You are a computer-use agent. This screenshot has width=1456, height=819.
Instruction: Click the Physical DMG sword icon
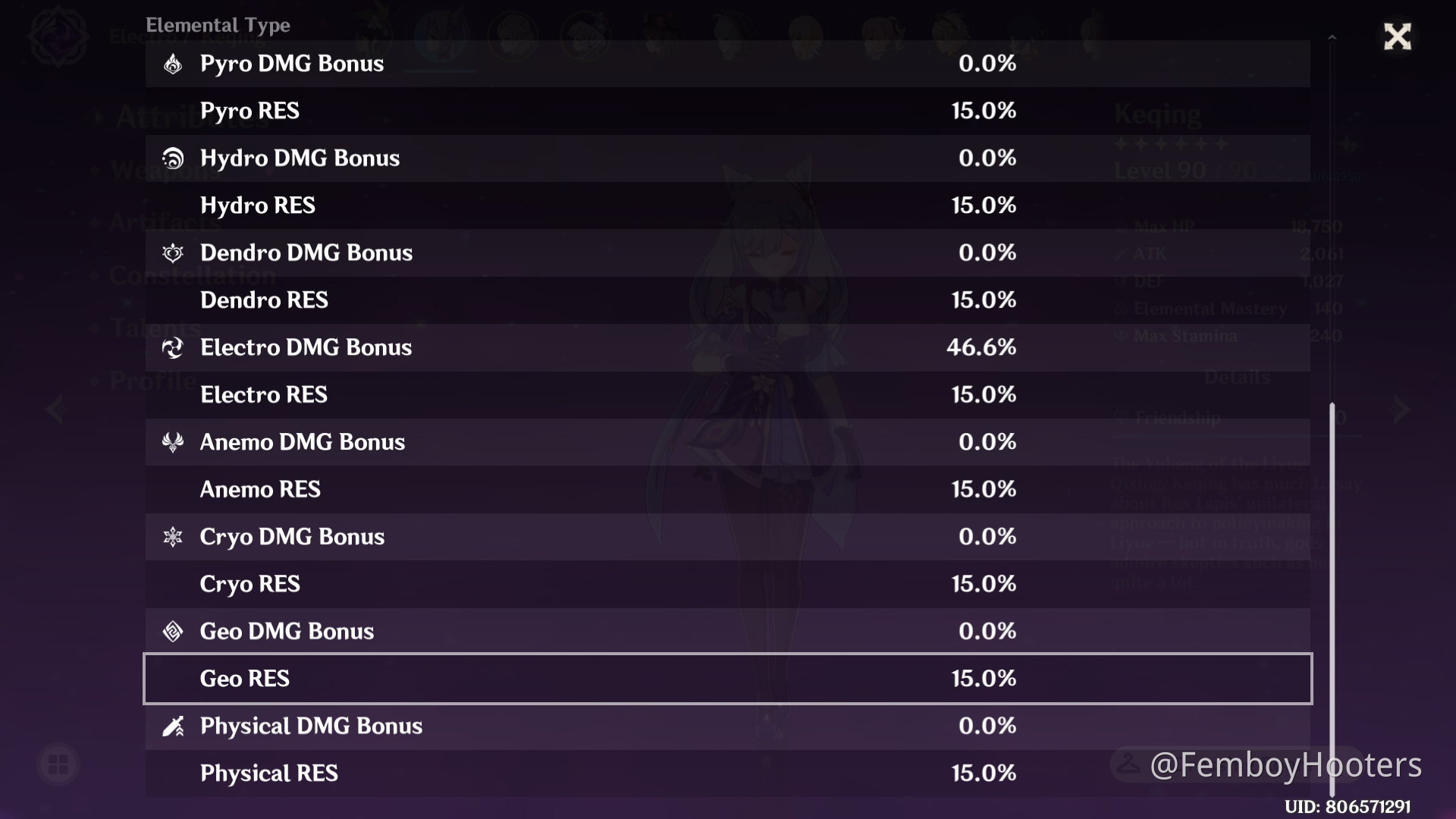point(173,726)
